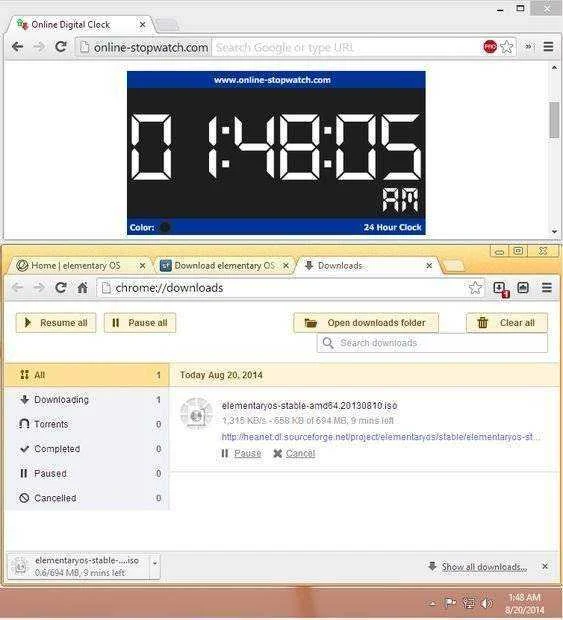Click the elementaryos-stable item in download shelf

click(x=79, y=567)
